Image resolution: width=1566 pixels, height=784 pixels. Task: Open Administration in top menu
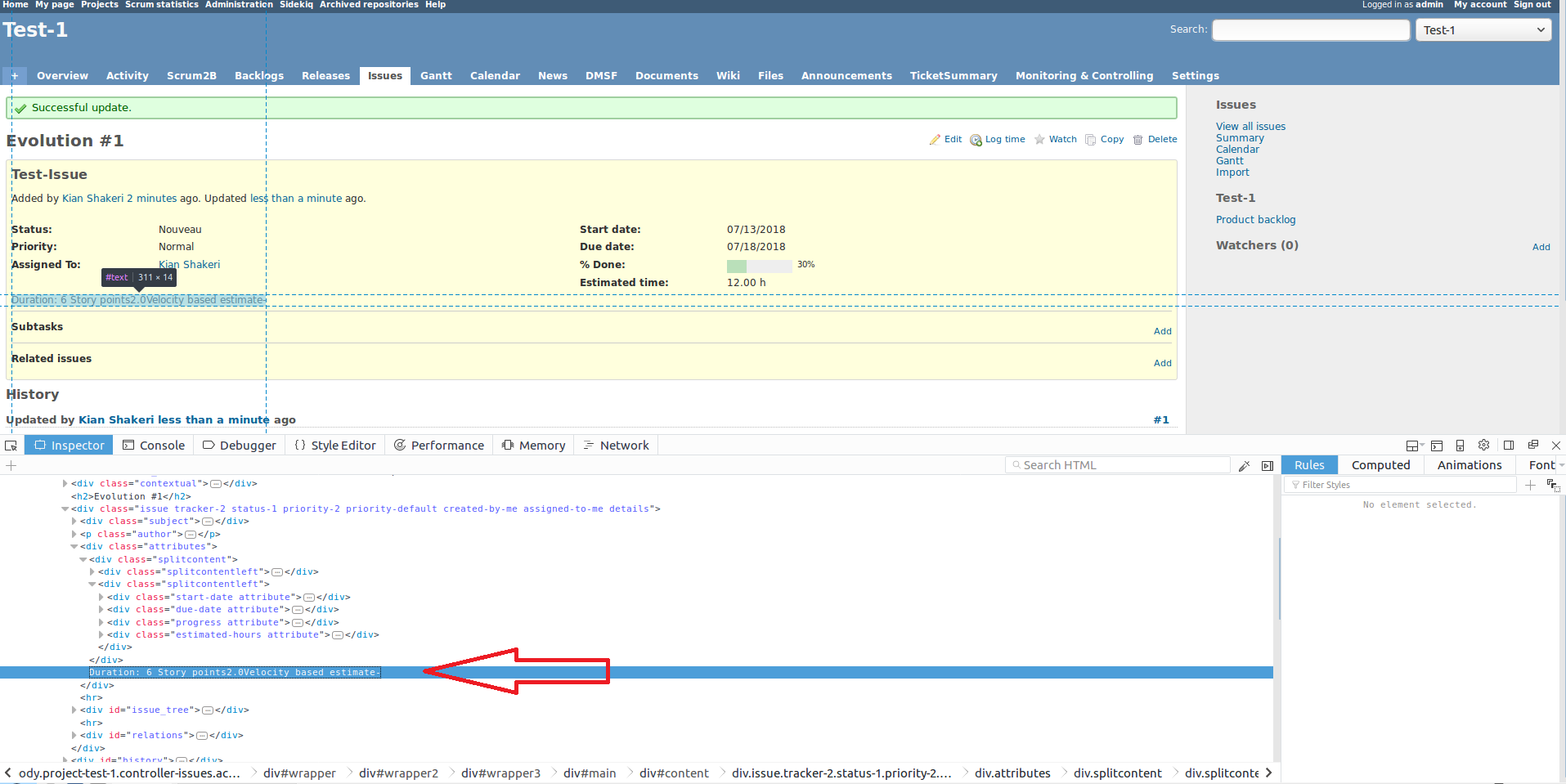coord(239,5)
